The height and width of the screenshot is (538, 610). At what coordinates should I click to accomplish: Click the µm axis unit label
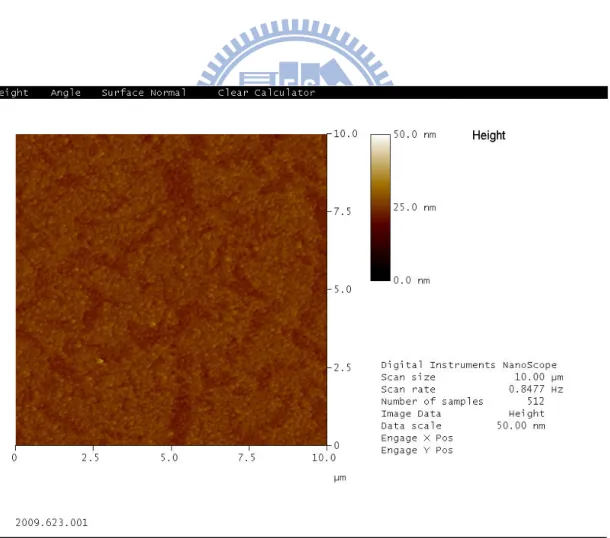click(x=340, y=478)
